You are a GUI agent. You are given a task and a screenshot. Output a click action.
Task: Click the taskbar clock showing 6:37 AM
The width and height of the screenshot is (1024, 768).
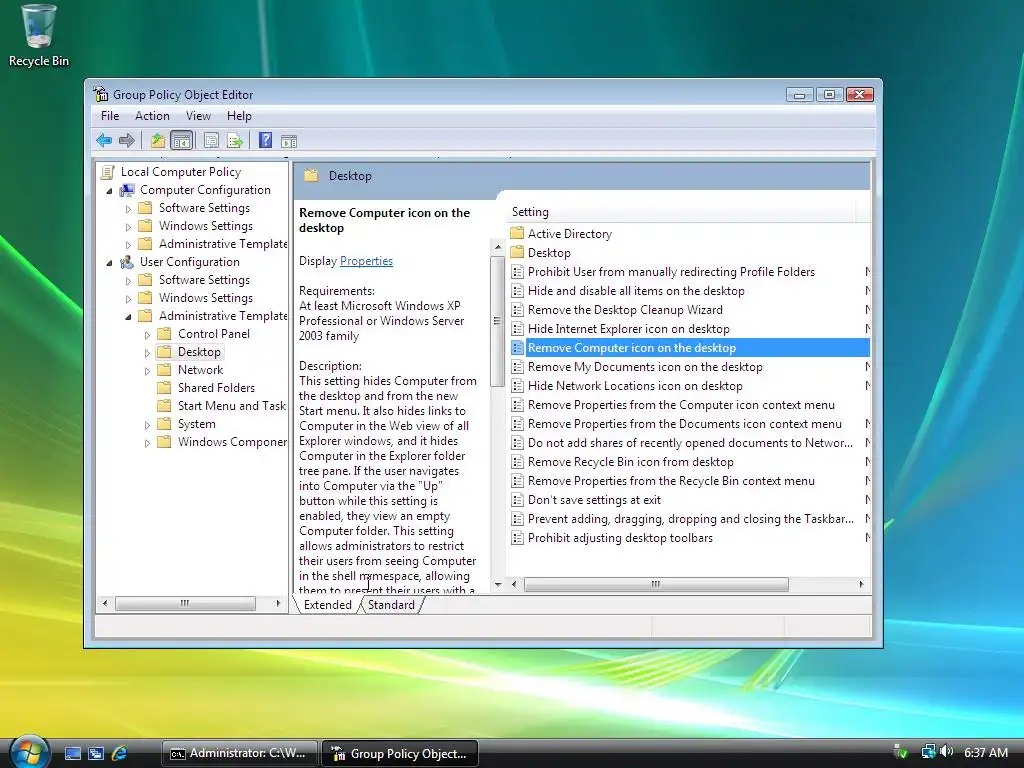(x=985, y=752)
